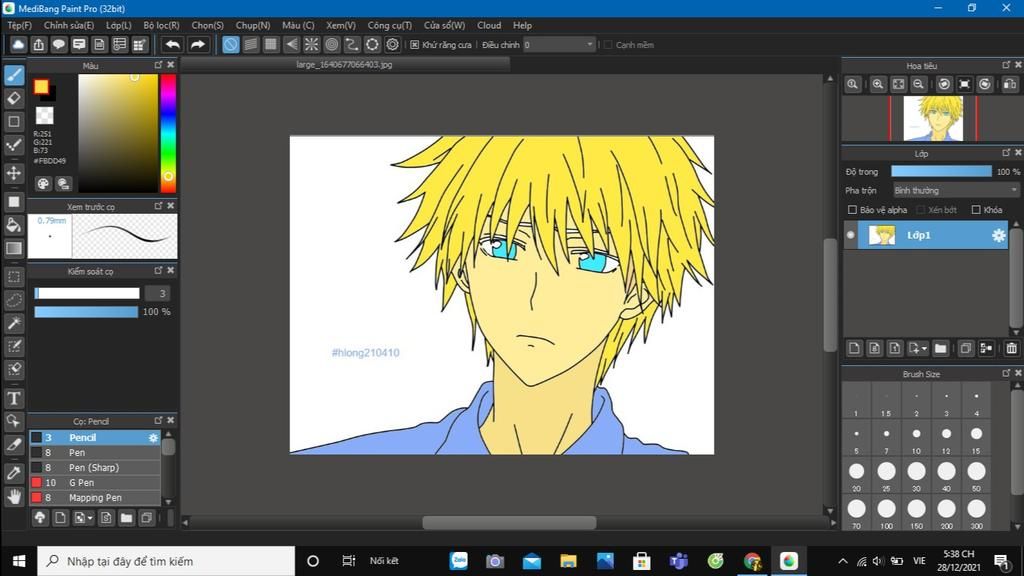Click the orange foreground color swatch

click(x=41, y=86)
